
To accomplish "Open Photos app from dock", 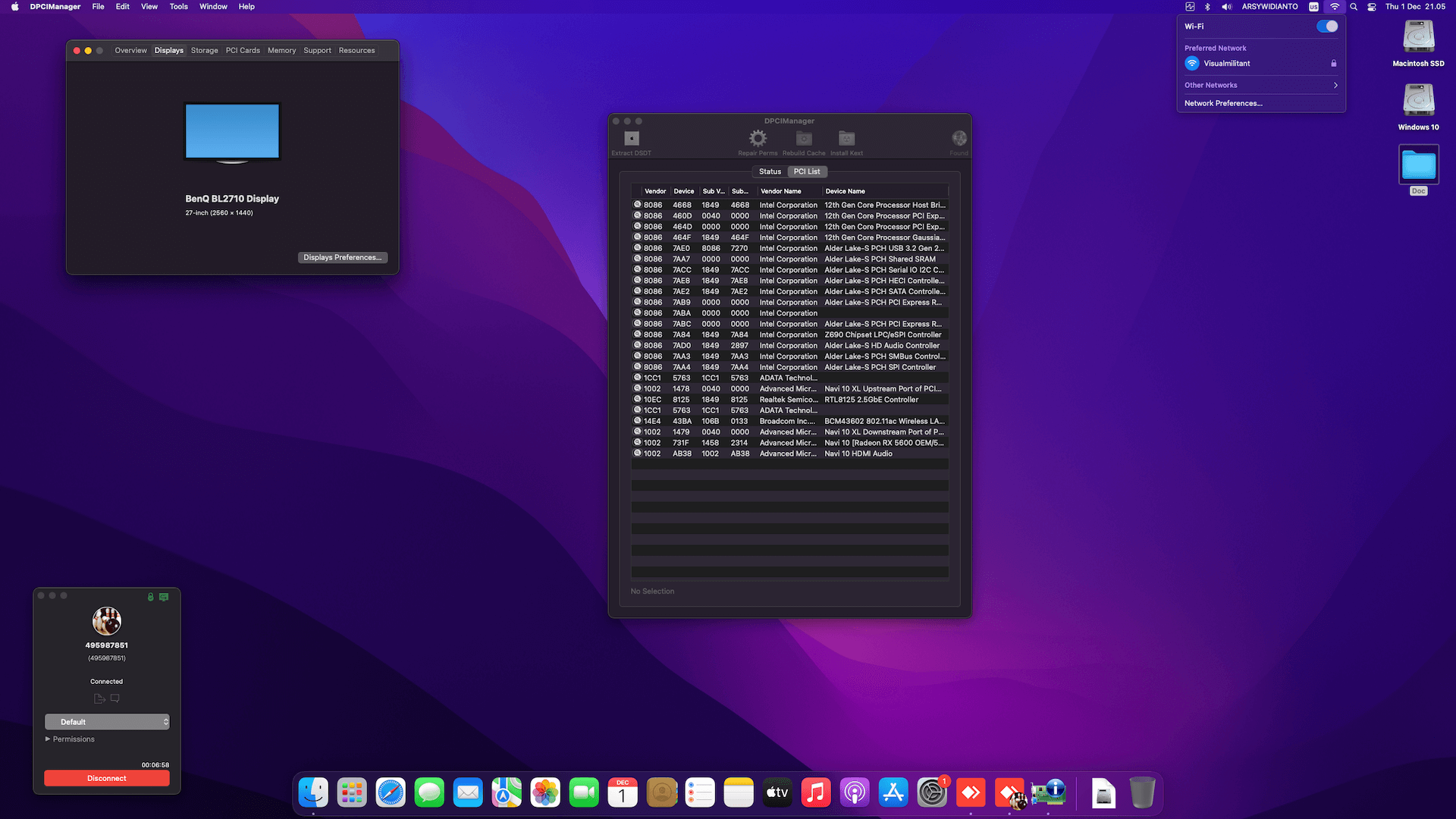I will pos(545,792).
